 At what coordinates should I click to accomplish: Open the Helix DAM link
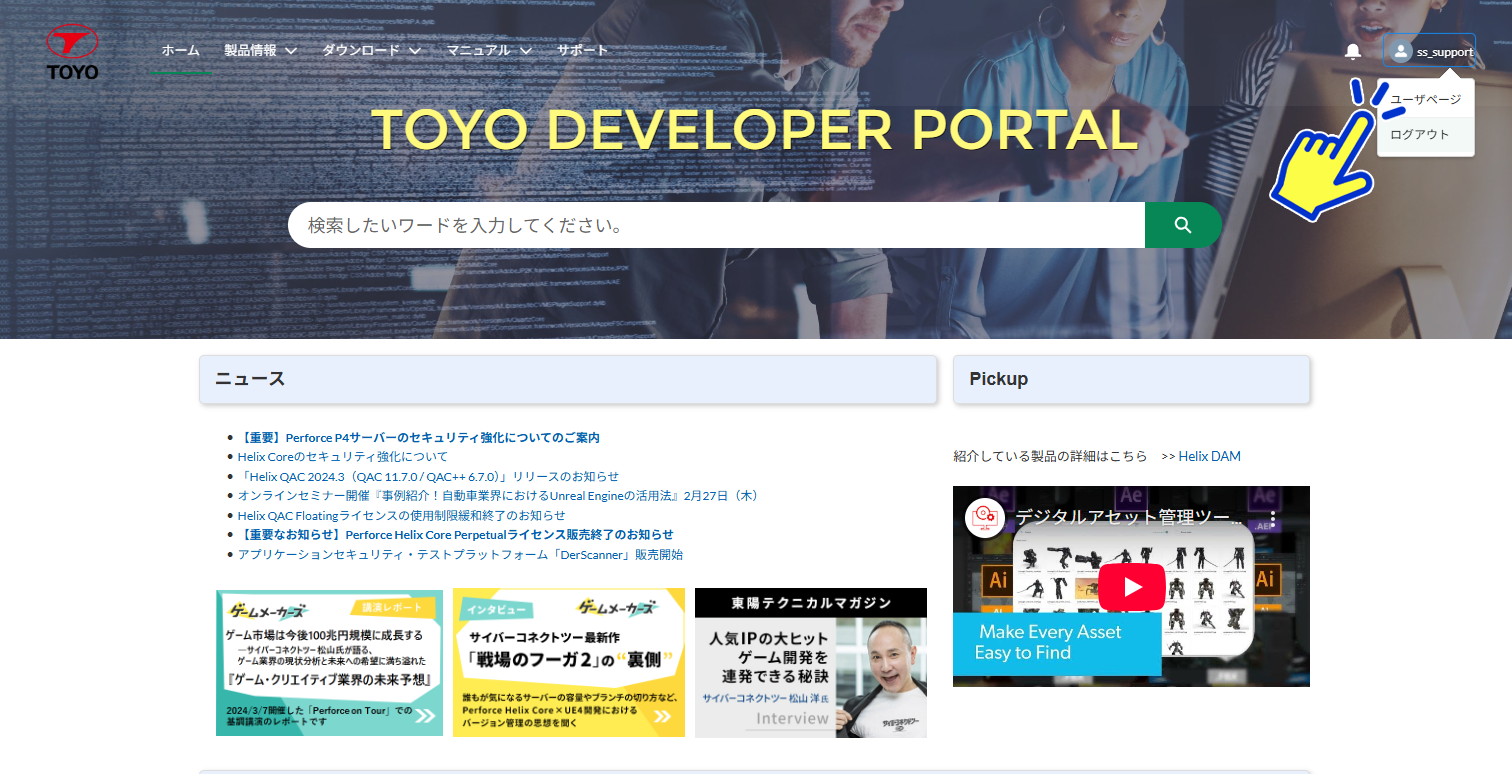pyautogui.click(x=1209, y=456)
